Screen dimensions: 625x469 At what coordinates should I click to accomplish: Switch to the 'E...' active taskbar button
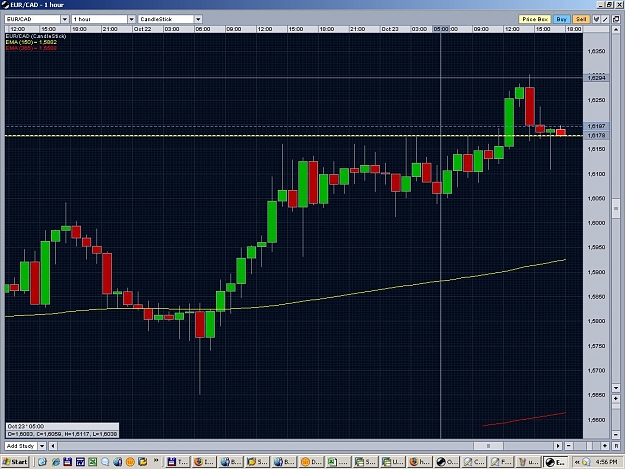(x=556, y=462)
